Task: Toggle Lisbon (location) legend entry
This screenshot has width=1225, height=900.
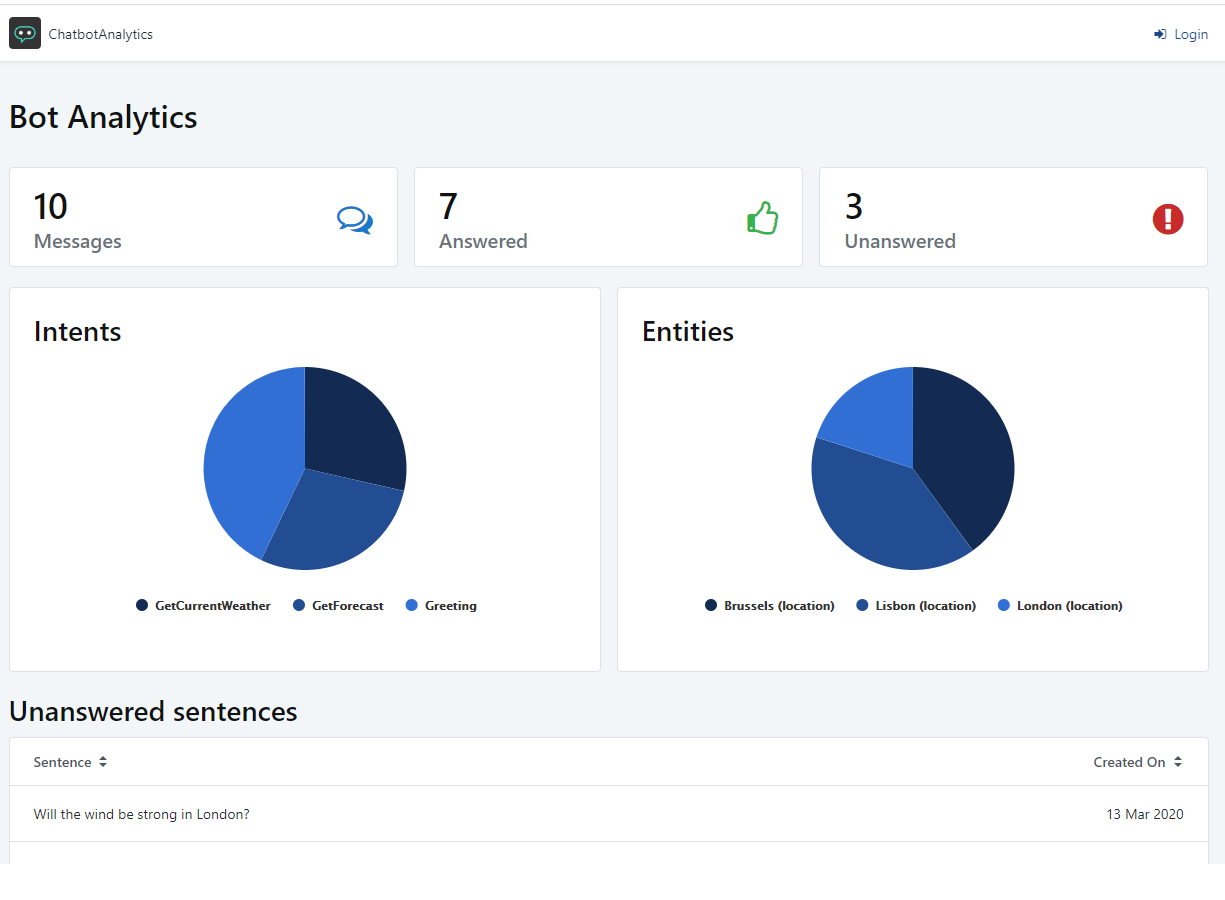Action: (917, 605)
